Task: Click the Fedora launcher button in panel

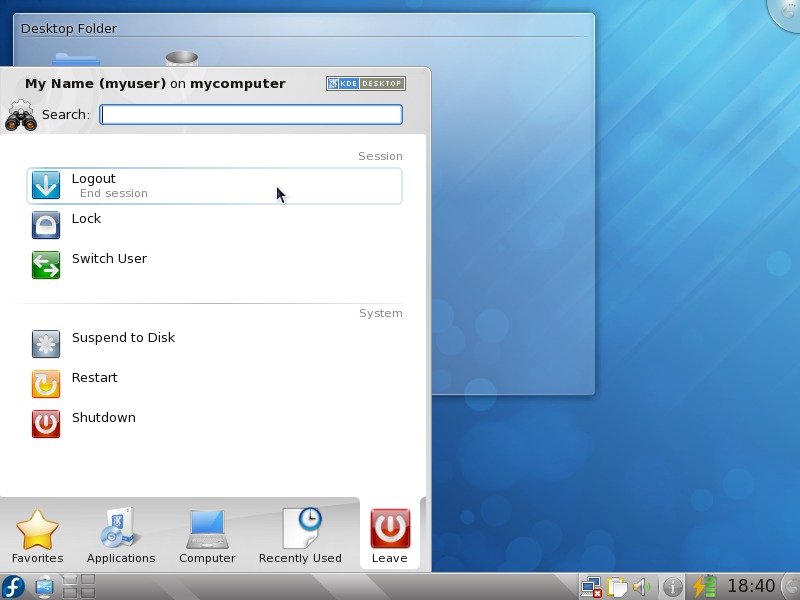Action: (13, 586)
